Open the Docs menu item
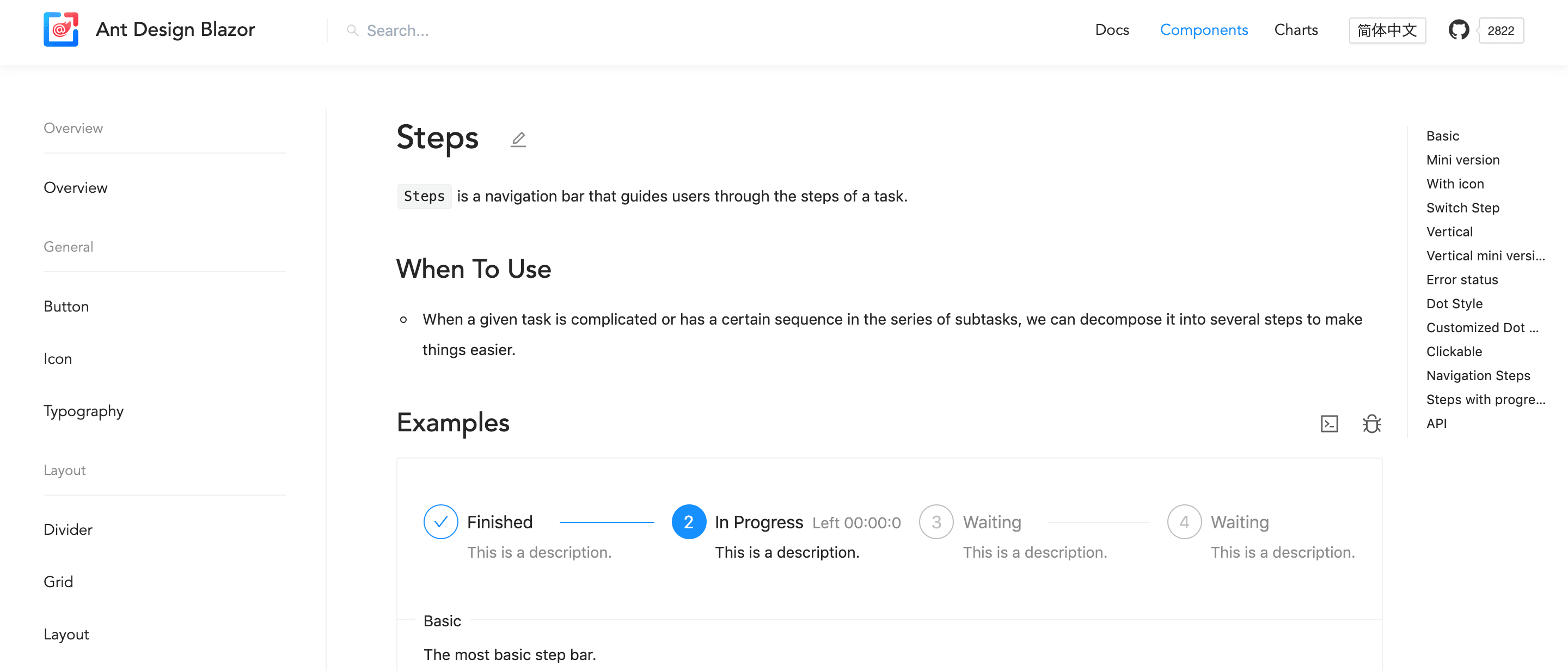 pos(1113,30)
